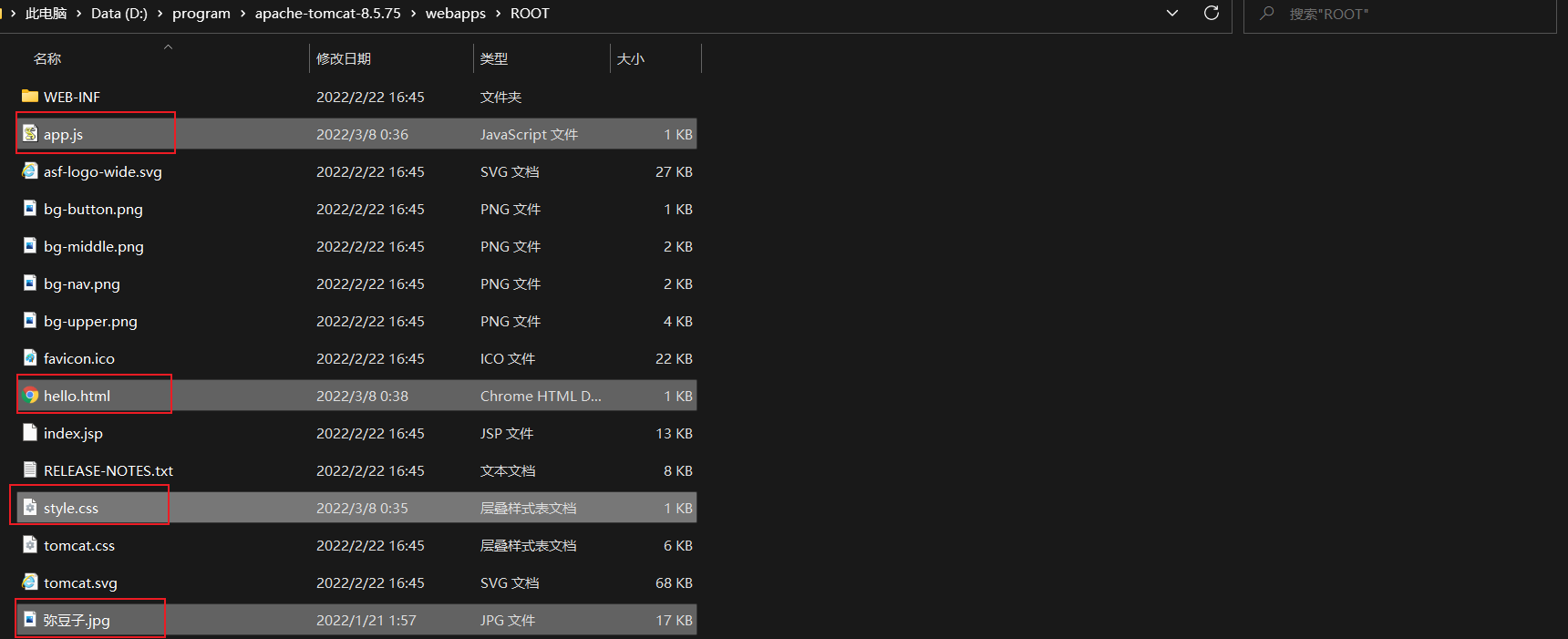Go to webapps breadcrumb
Image resolution: width=1568 pixels, height=639 pixels.
(456, 14)
